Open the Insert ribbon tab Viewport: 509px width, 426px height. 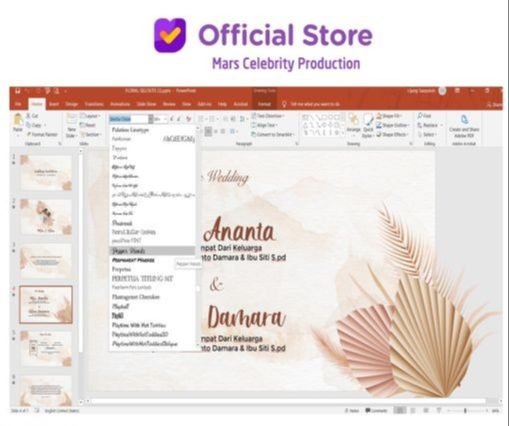(x=54, y=104)
